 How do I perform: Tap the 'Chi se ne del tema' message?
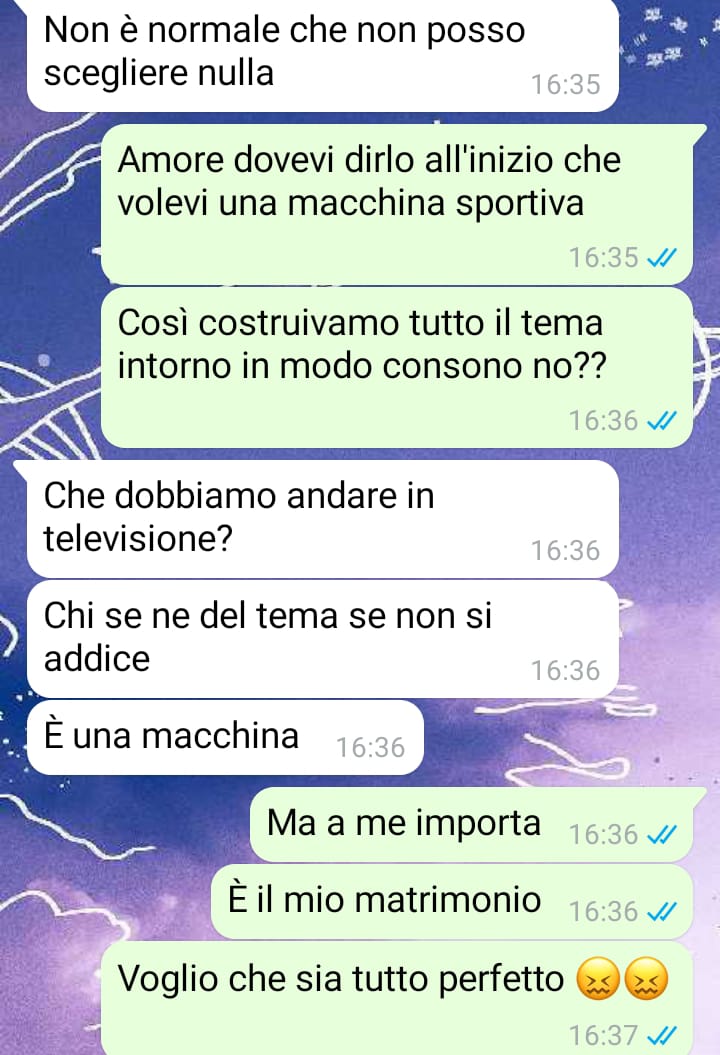(x=322, y=639)
